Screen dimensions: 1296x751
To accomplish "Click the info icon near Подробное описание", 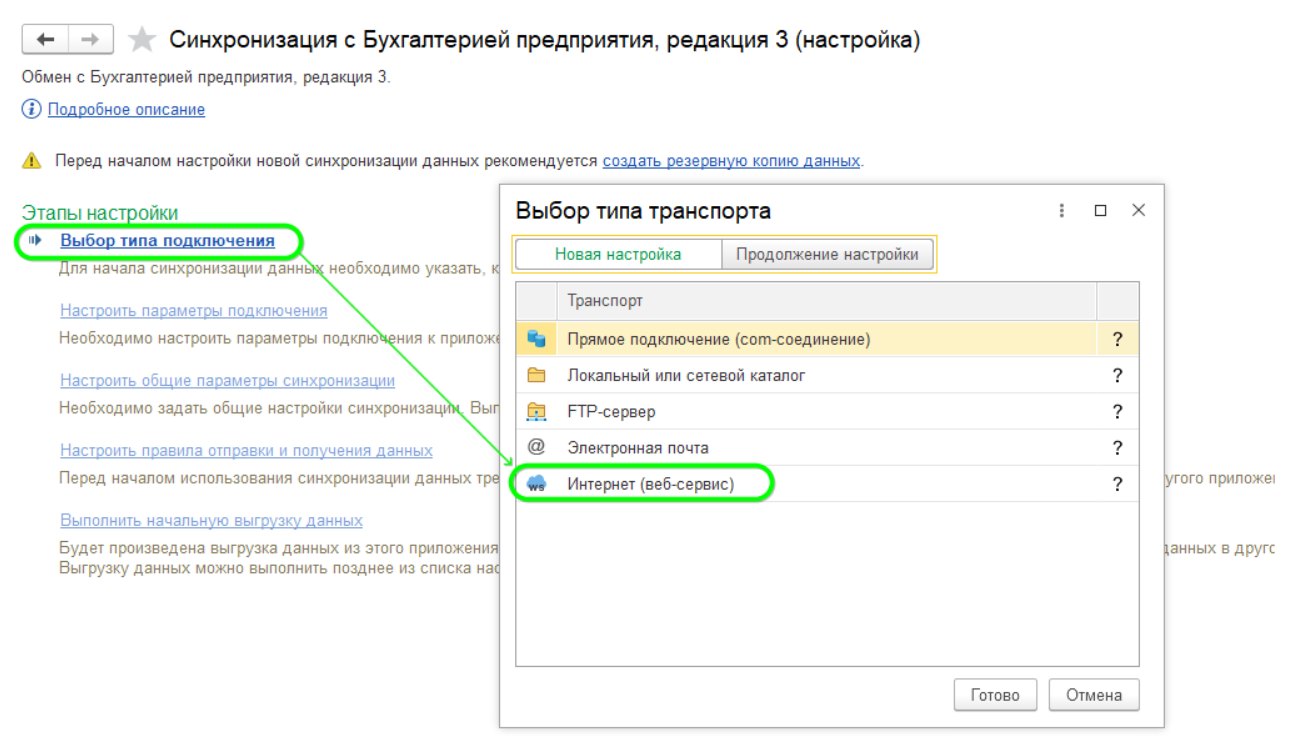I will pos(32,109).
